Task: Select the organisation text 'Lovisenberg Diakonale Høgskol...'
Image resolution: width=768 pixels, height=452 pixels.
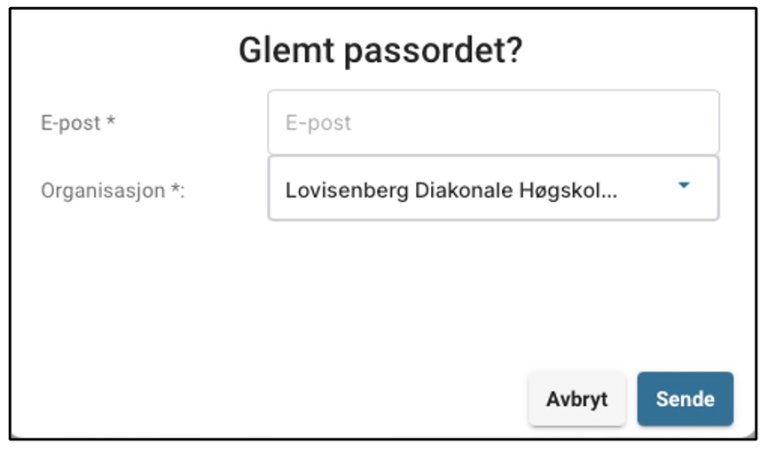Action: (451, 189)
